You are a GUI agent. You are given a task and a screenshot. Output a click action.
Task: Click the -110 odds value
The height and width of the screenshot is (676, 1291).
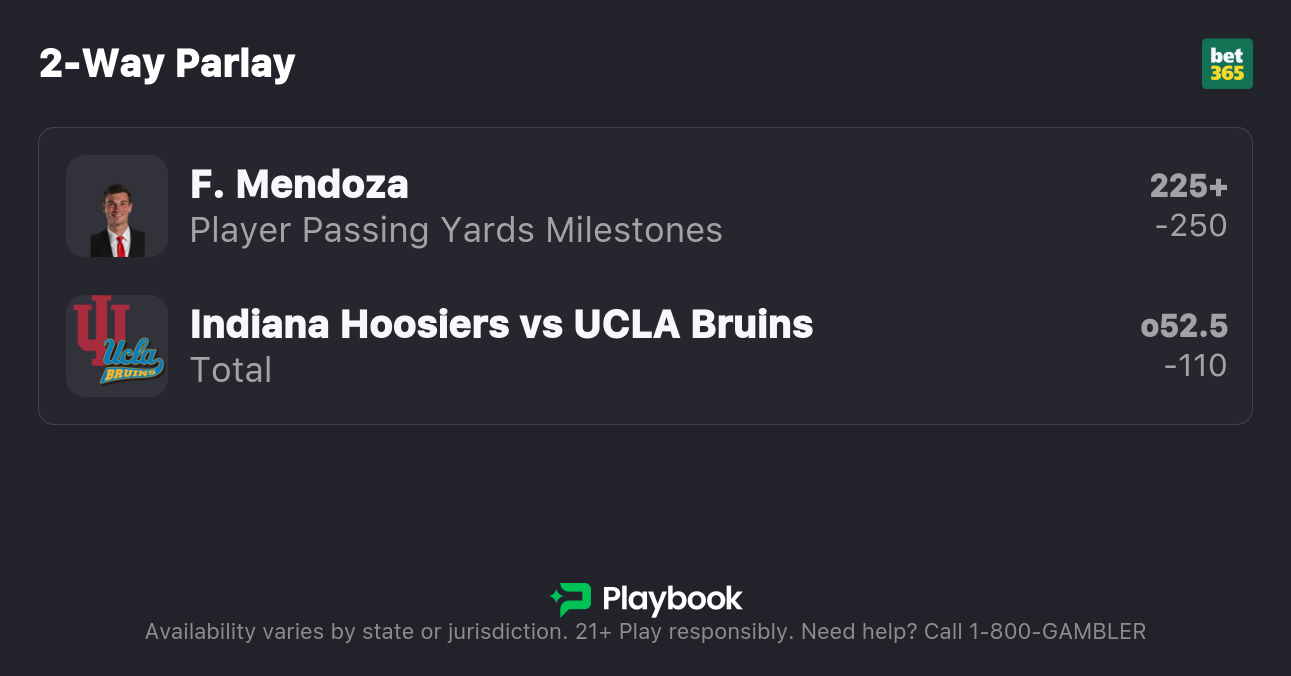[x=1195, y=366]
